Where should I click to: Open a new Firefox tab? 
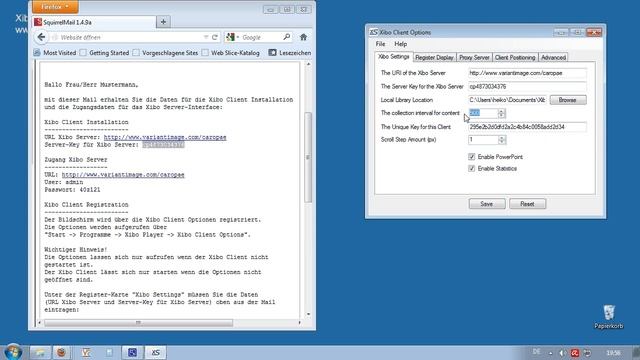point(163,22)
